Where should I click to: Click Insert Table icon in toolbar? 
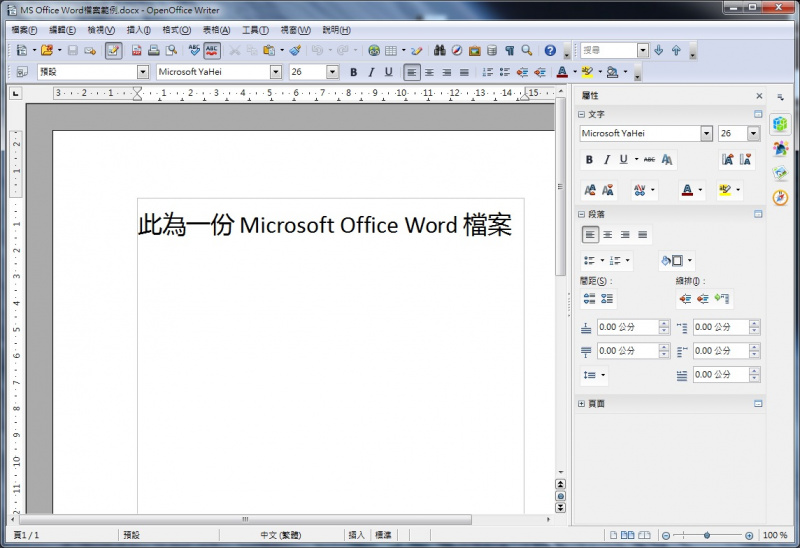point(391,50)
